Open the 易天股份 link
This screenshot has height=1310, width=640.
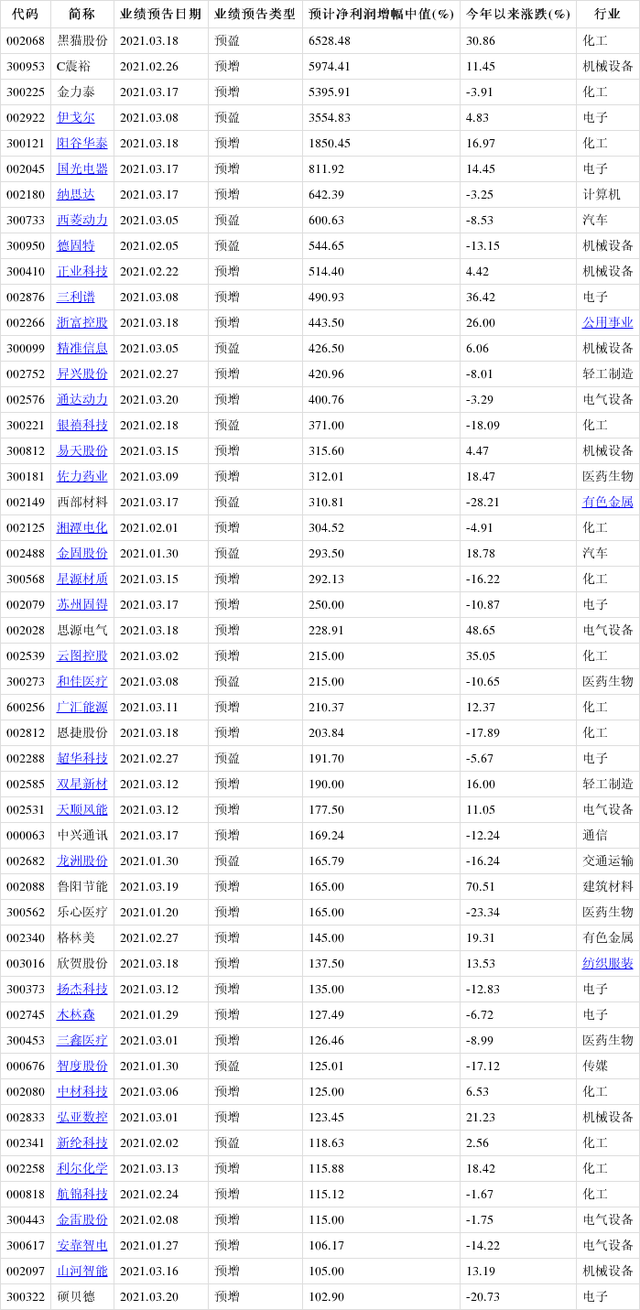[x=82, y=451]
